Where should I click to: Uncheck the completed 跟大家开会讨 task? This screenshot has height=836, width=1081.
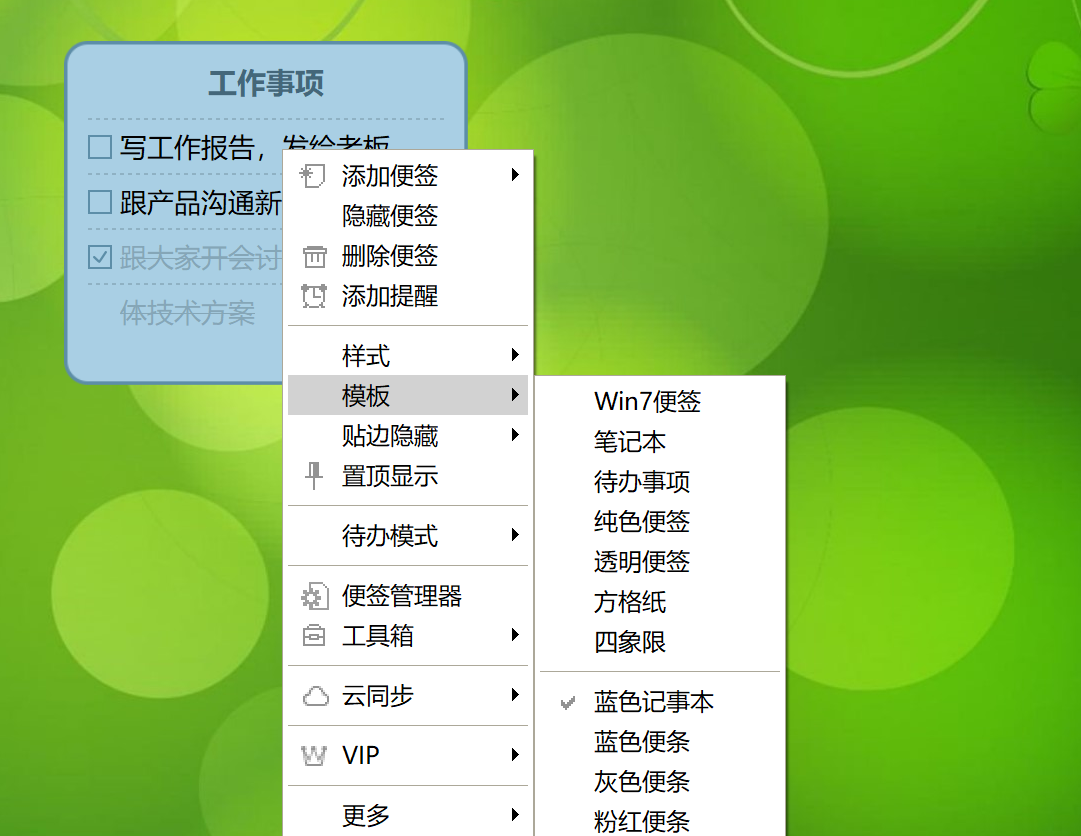coord(98,258)
